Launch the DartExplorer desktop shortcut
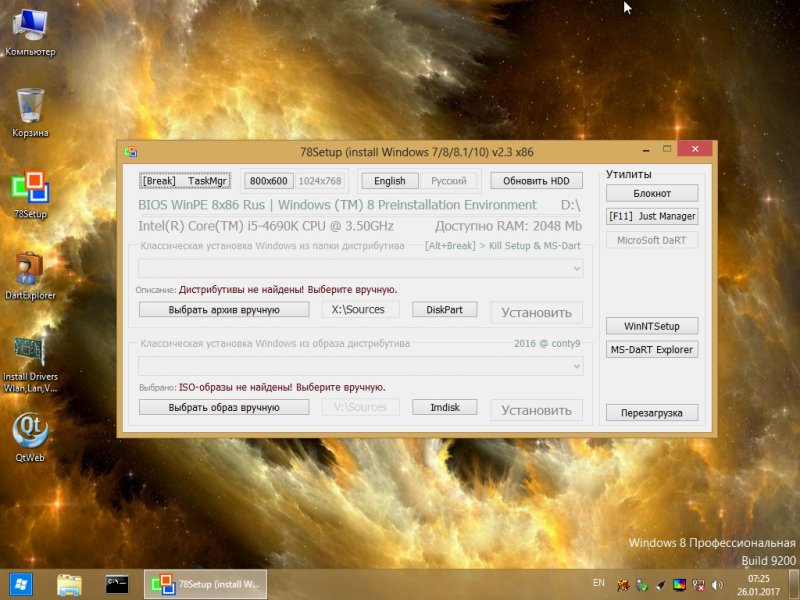The image size is (800, 600). (x=30, y=276)
